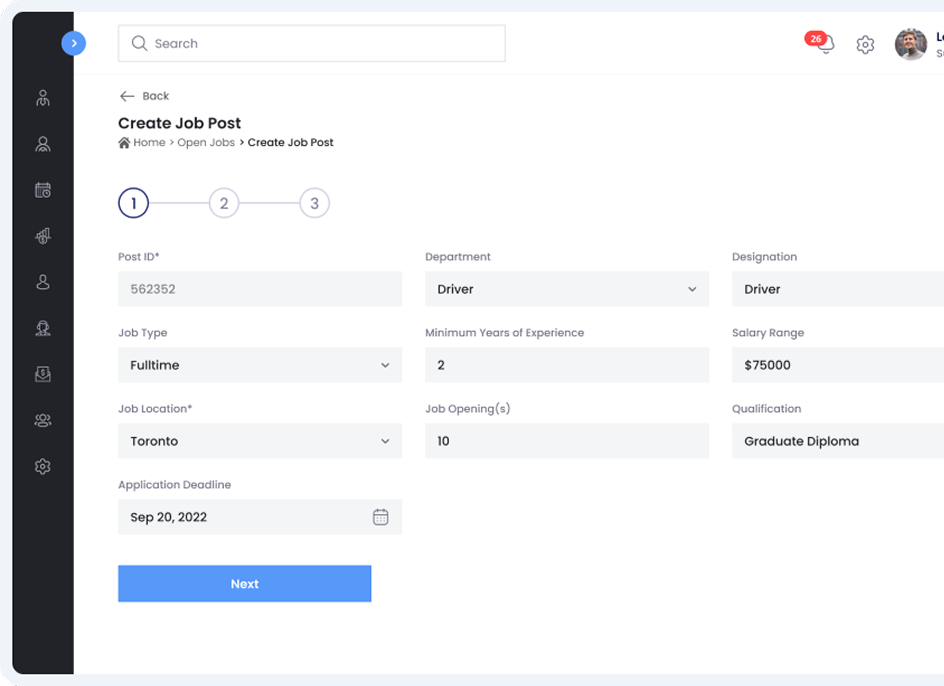Check notifications via the bell icon
The width and height of the screenshot is (944, 686).
pos(822,45)
